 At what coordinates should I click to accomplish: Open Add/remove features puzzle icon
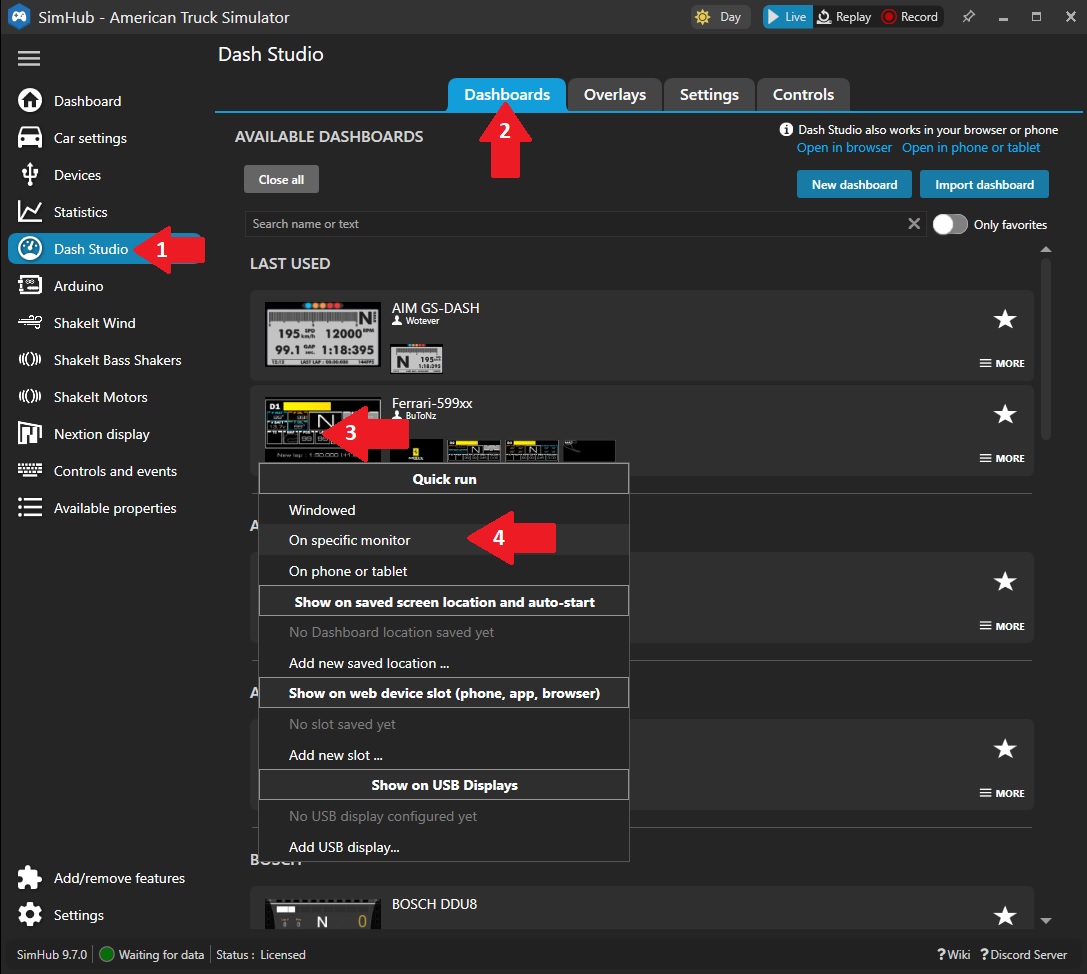[x=30, y=878]
